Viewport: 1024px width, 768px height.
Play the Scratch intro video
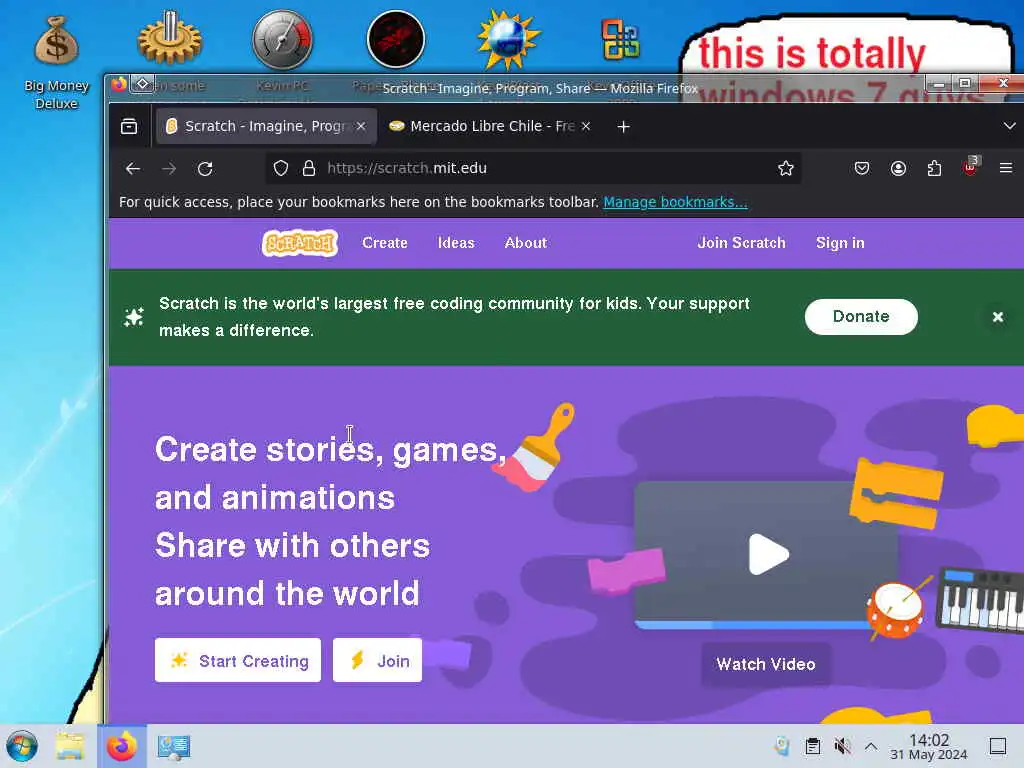(x=768, y=554)
